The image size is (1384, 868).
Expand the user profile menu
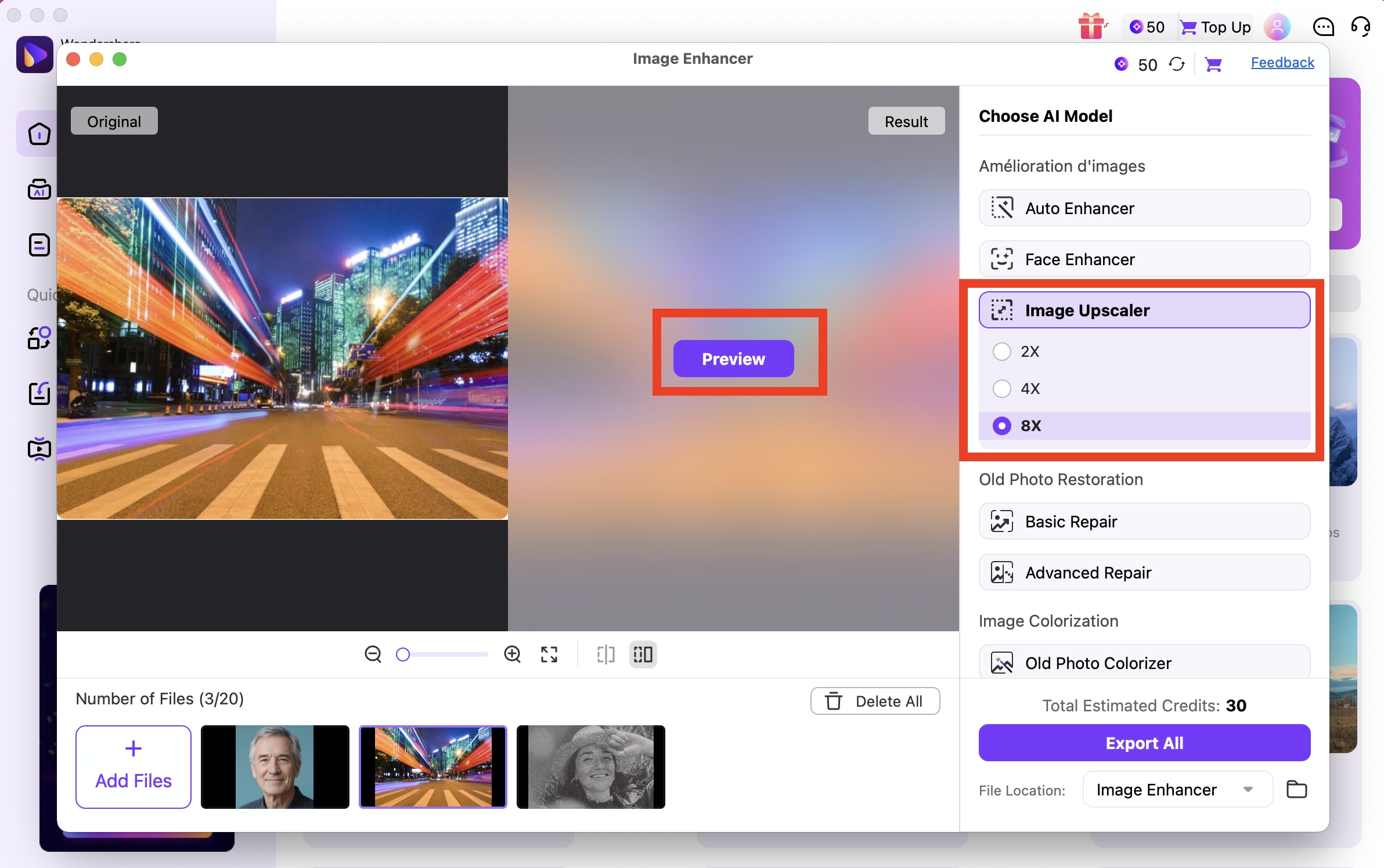click(1277, 27)
